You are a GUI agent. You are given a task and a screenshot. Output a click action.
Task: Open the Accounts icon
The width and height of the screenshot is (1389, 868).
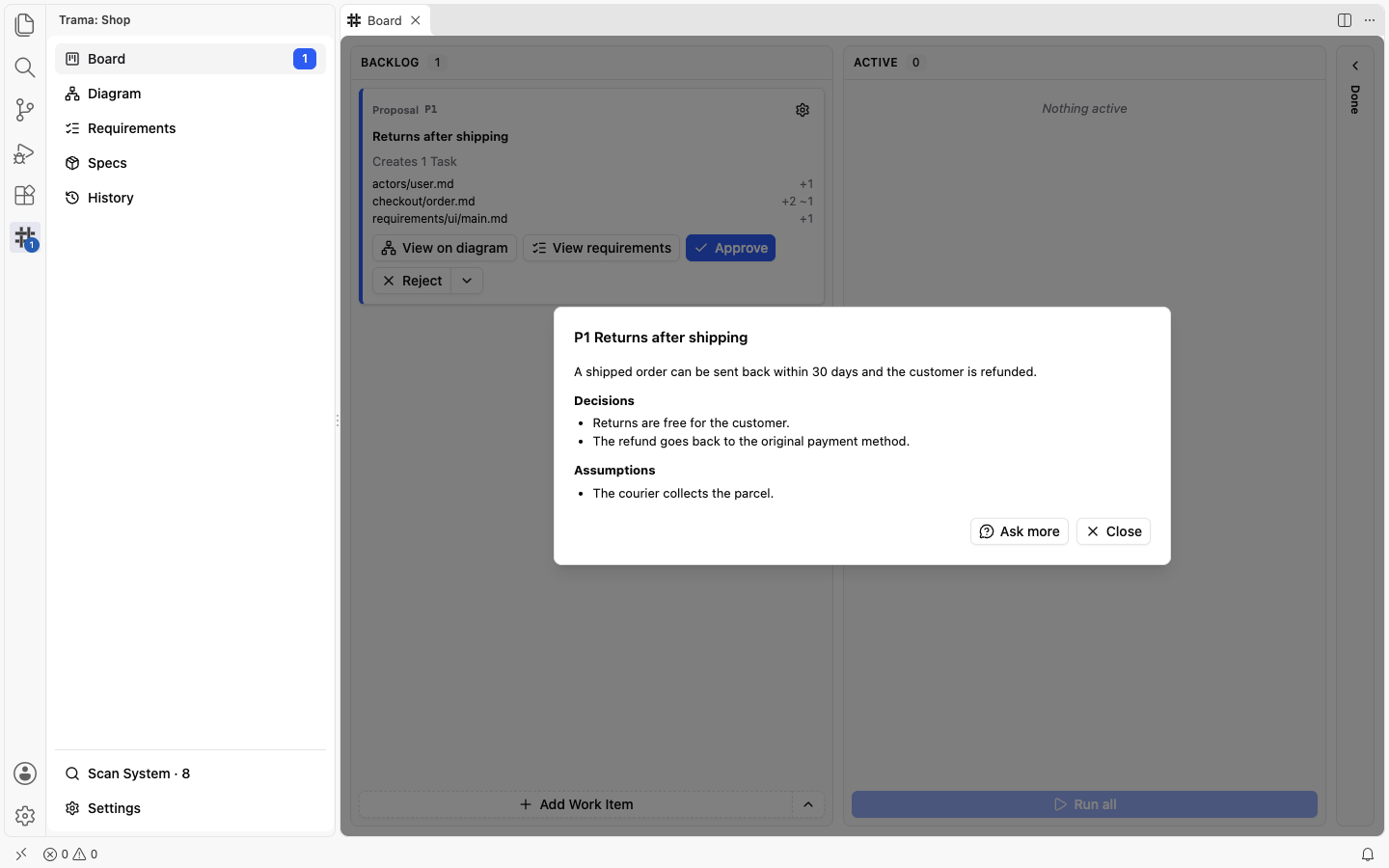(x=25, y=773)
